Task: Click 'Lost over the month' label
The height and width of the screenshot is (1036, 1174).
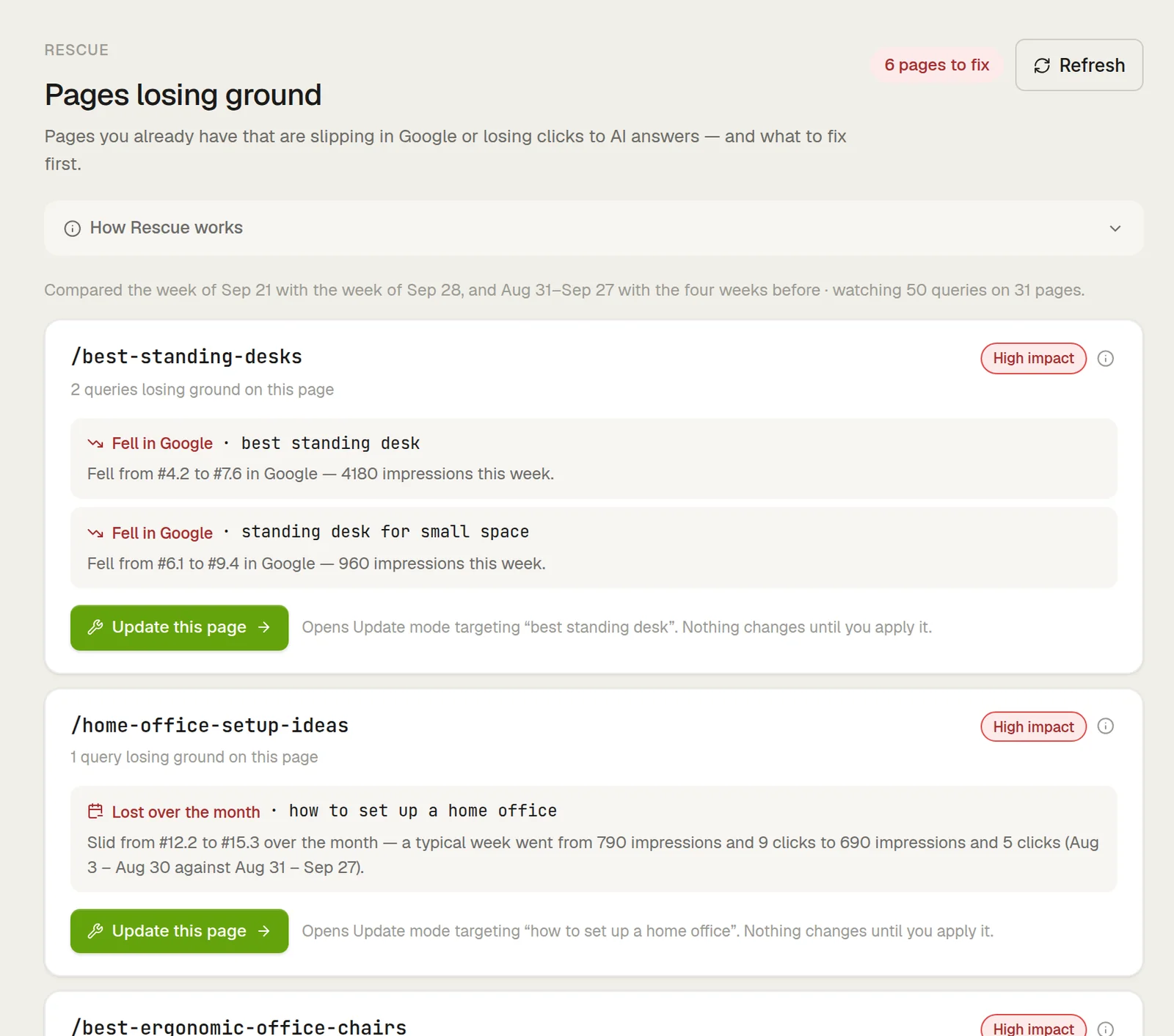Action: [186, 812]
